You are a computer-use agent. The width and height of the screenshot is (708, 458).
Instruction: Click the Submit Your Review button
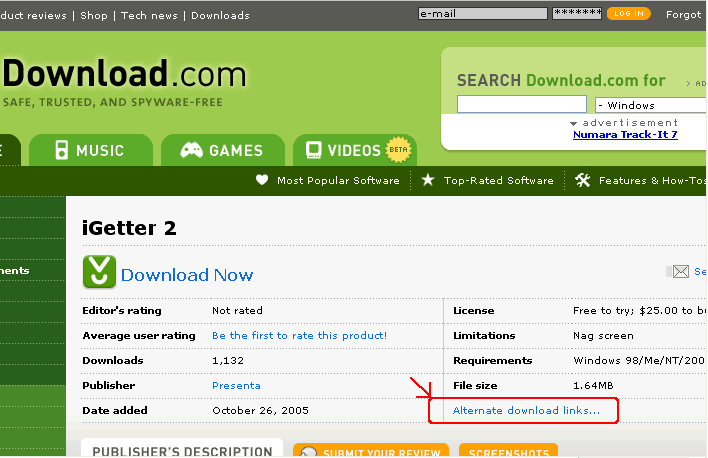pyautogui.click(x=371, y=450)
